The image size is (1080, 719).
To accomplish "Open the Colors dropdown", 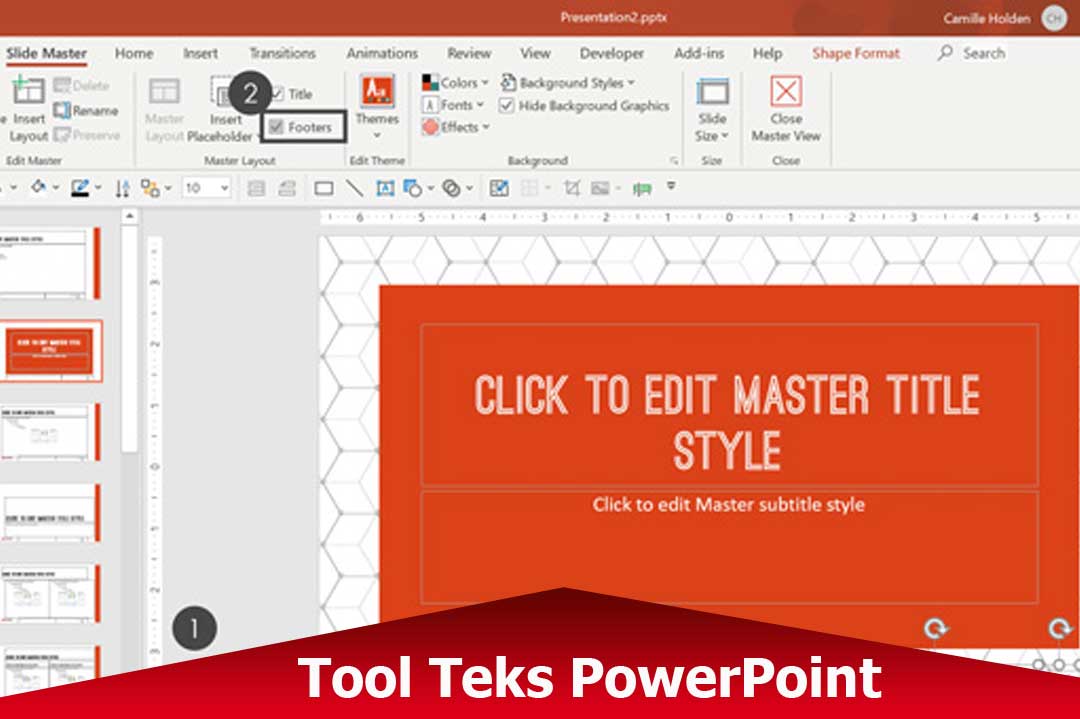I will pos(455,83).
